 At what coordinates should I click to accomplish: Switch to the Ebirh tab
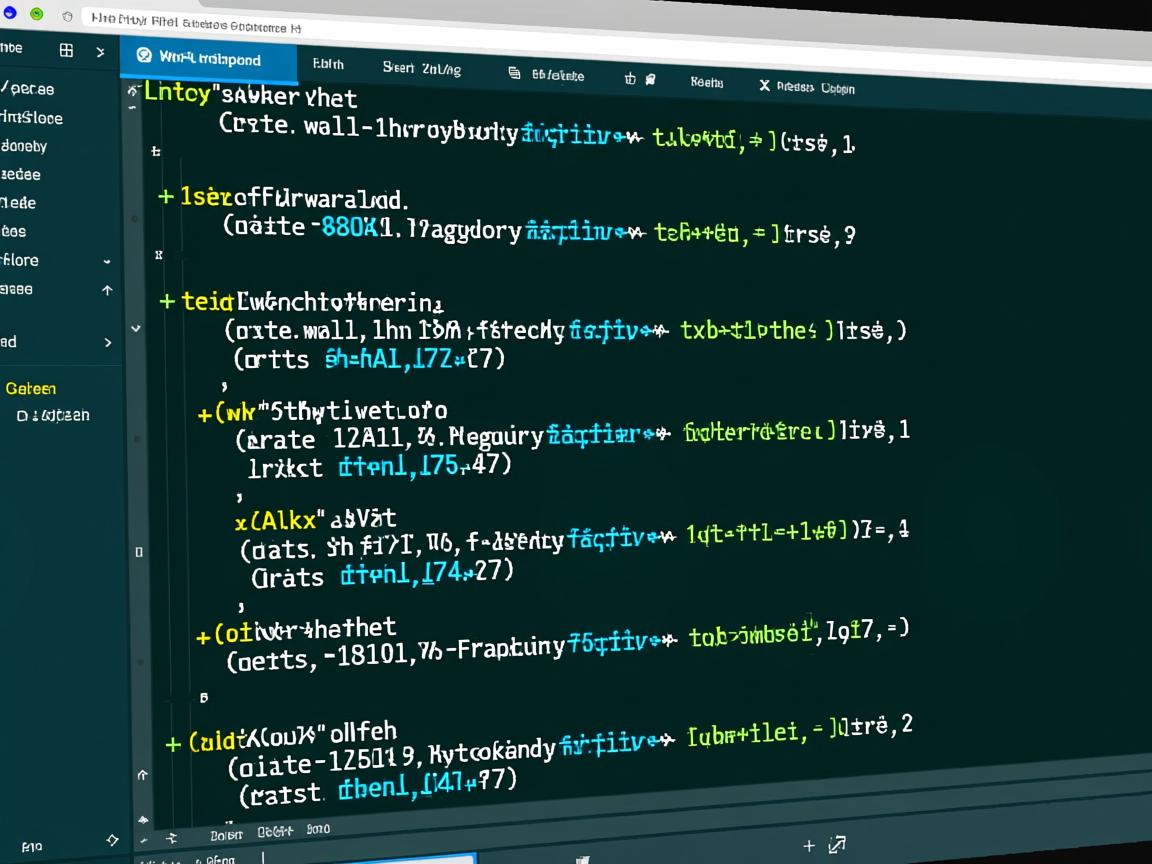tap(328, 64)
